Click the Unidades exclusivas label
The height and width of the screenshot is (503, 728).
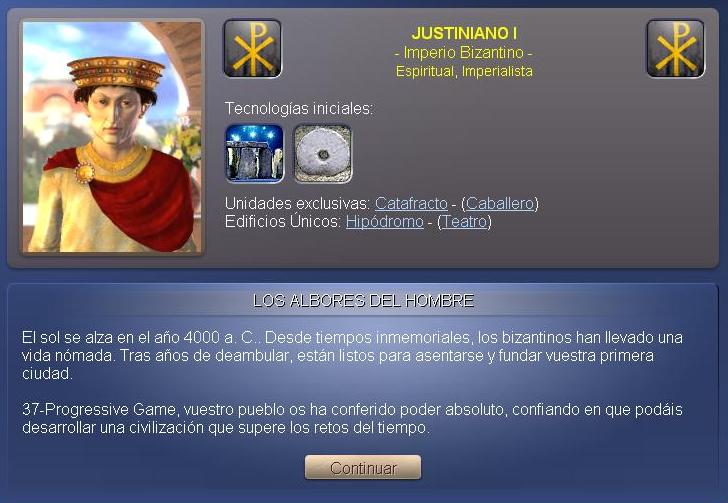[x=297, y=203]
